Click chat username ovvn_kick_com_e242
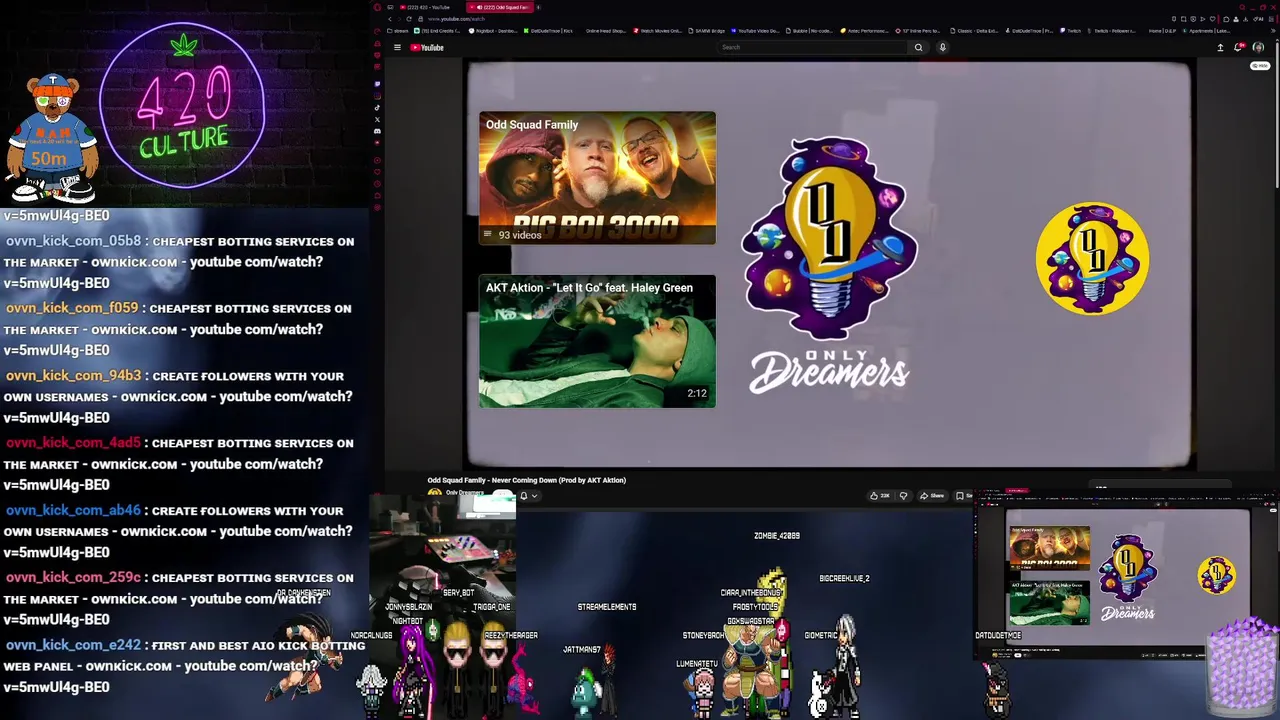The width and height of the screenshot is (1280, 720). [x=73, y=645]
